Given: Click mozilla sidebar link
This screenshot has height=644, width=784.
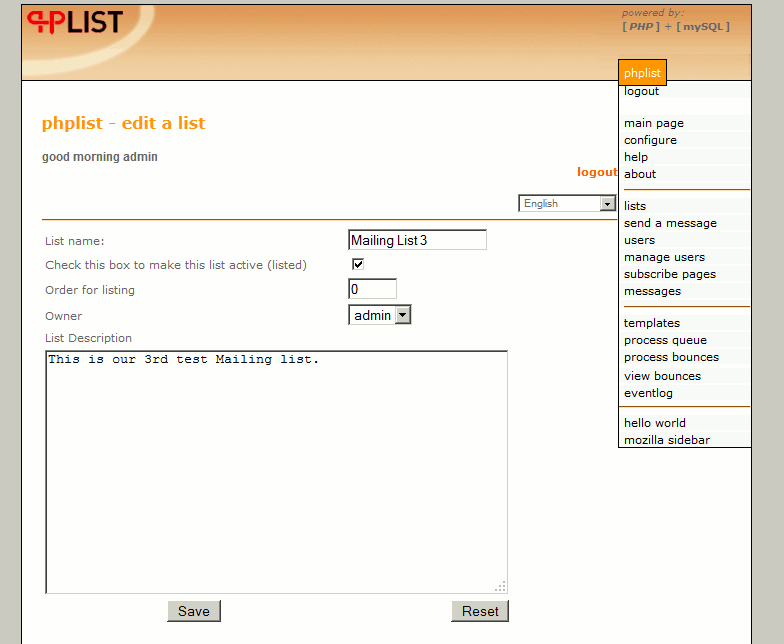Looking at the screenshot, I should pos(666,440).
